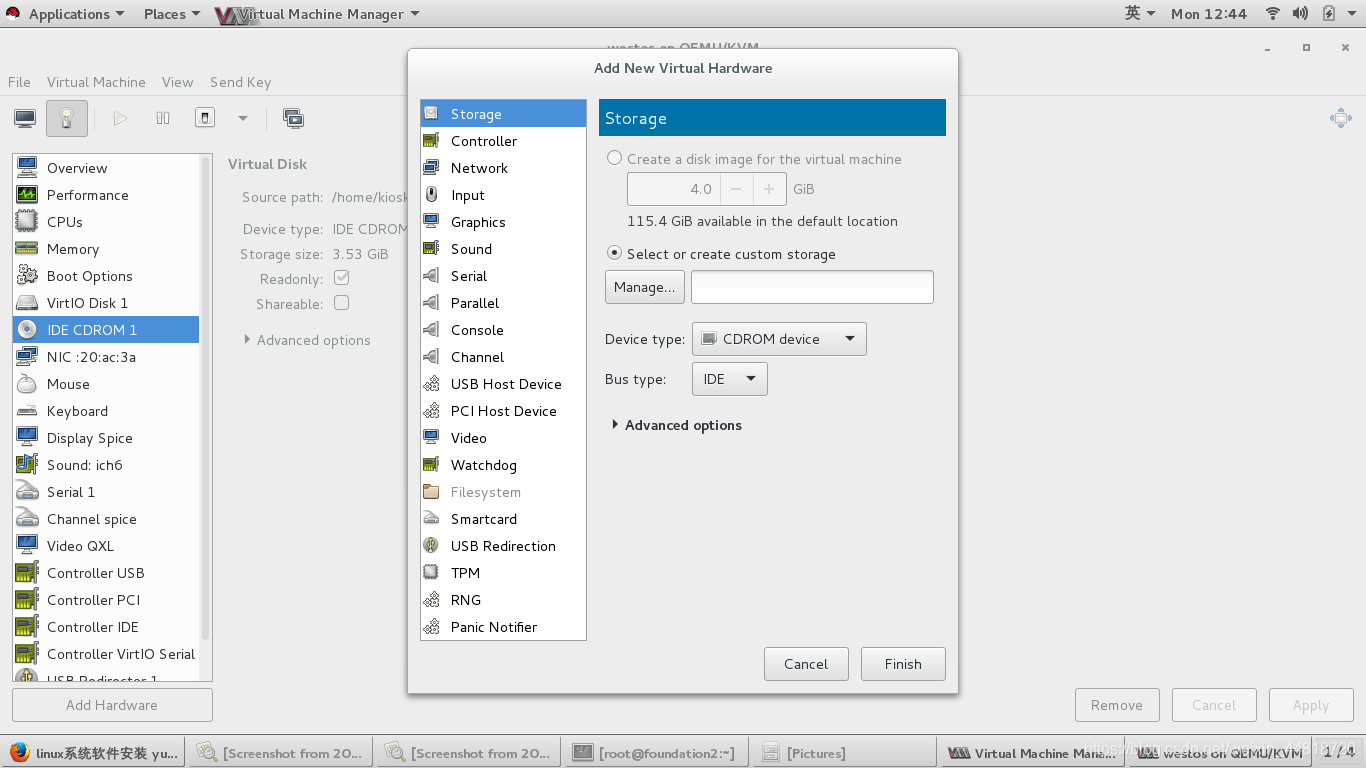Select Create a disk image radio button

pyautogui.click(x=615, y=158)
